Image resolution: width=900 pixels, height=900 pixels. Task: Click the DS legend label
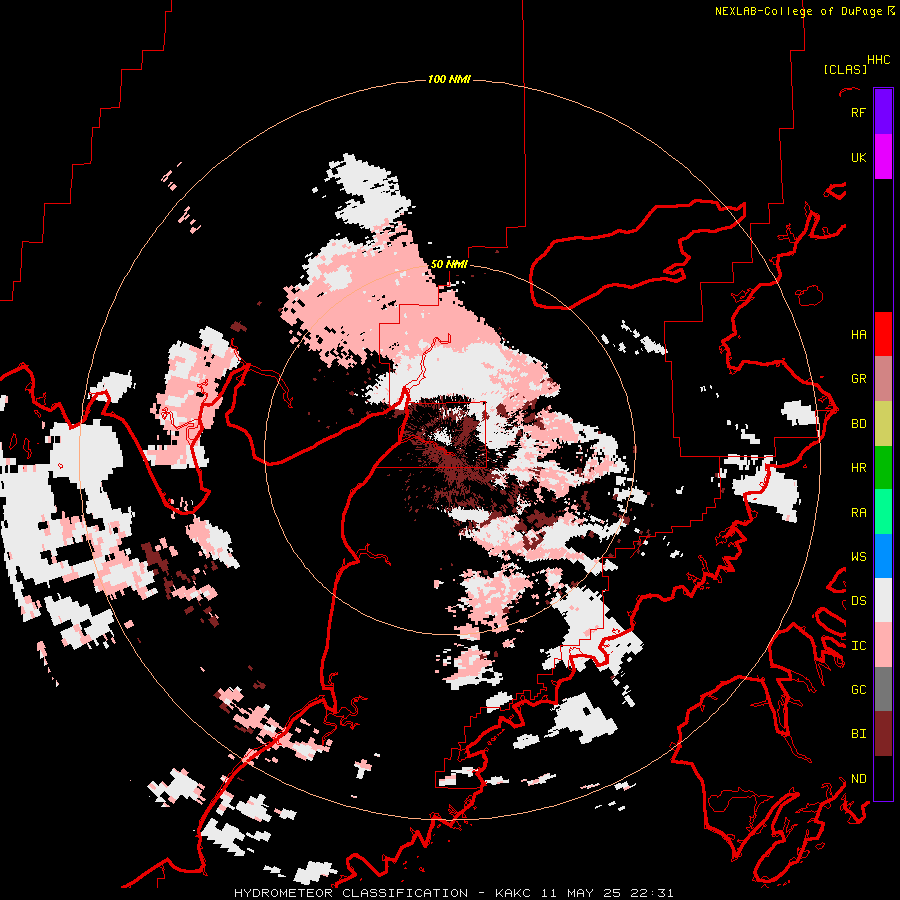tap(858, 600)
